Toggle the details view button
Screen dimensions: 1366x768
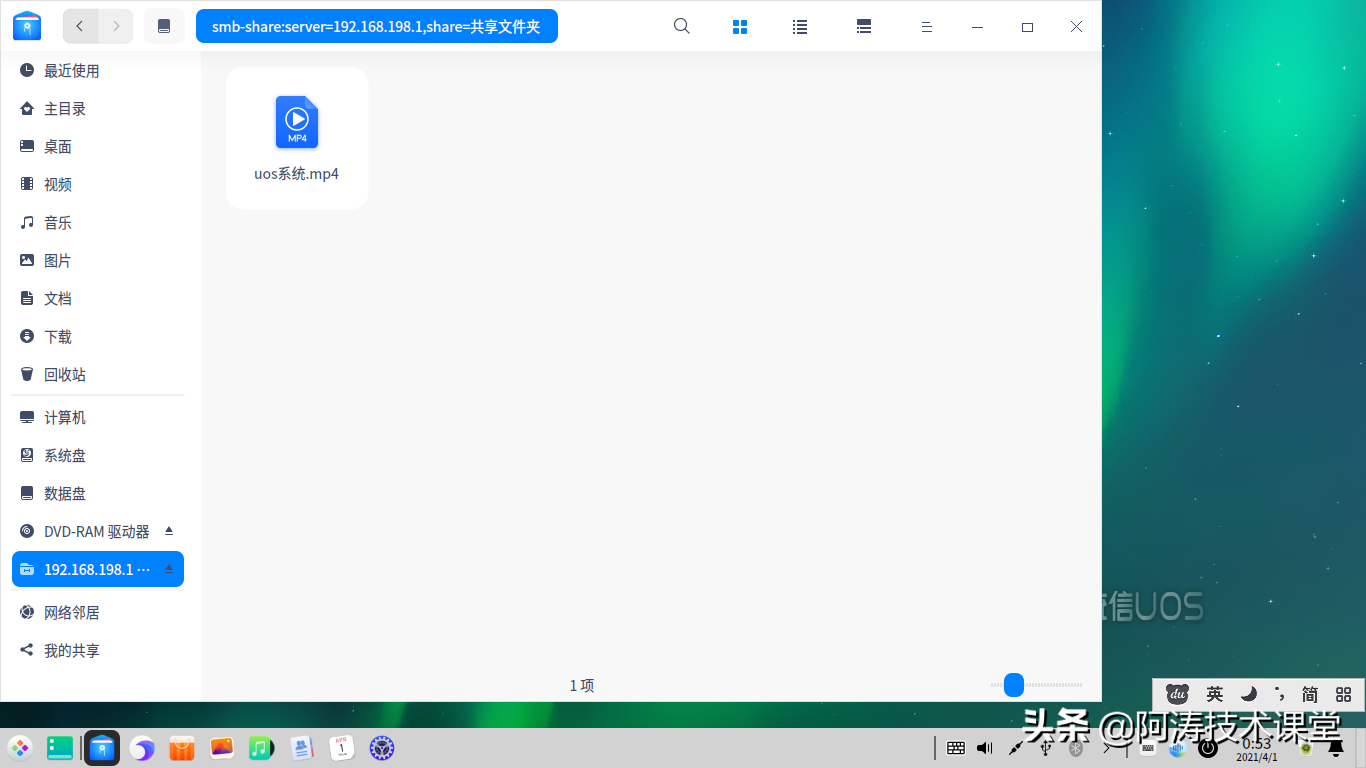[x=865, y=27]
